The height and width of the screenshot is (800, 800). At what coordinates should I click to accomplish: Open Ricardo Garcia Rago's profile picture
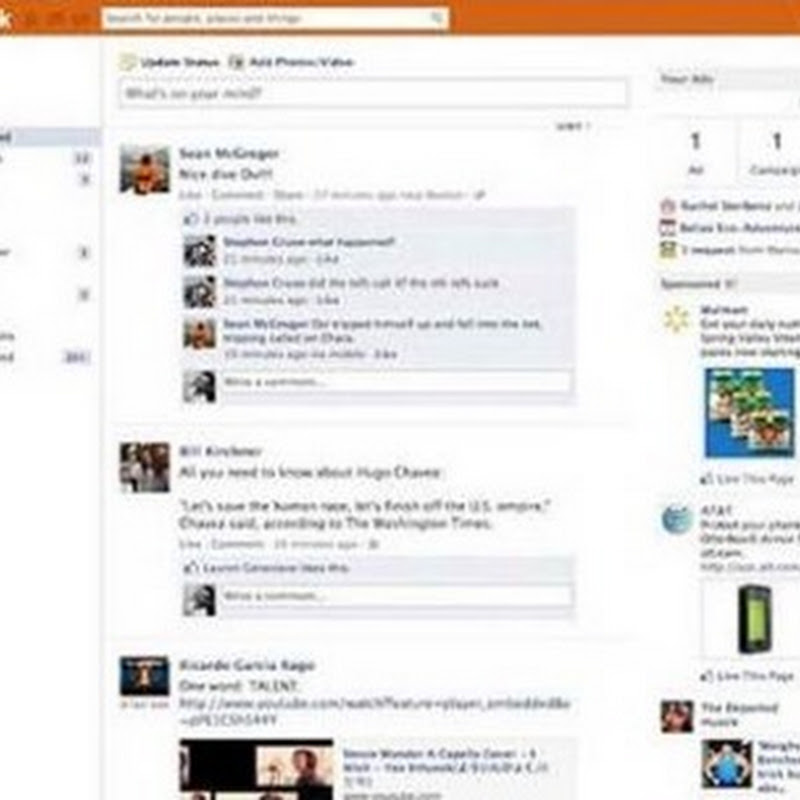coord(145,676)
